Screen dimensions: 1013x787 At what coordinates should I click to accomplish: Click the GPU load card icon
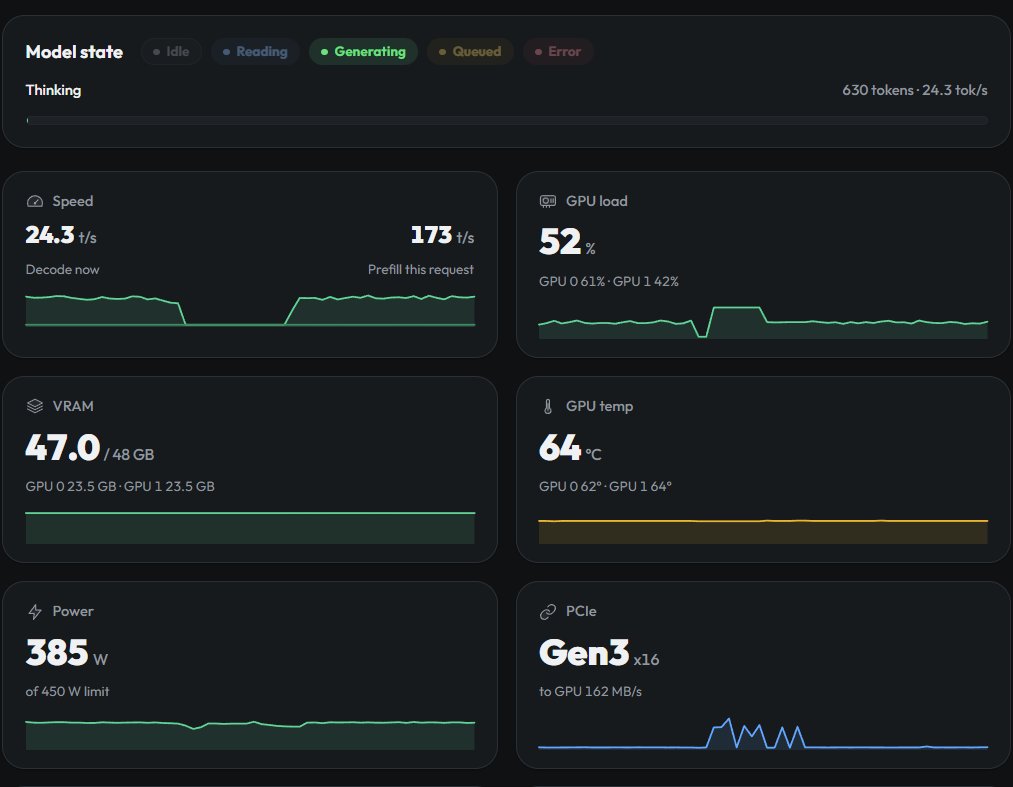548,202
